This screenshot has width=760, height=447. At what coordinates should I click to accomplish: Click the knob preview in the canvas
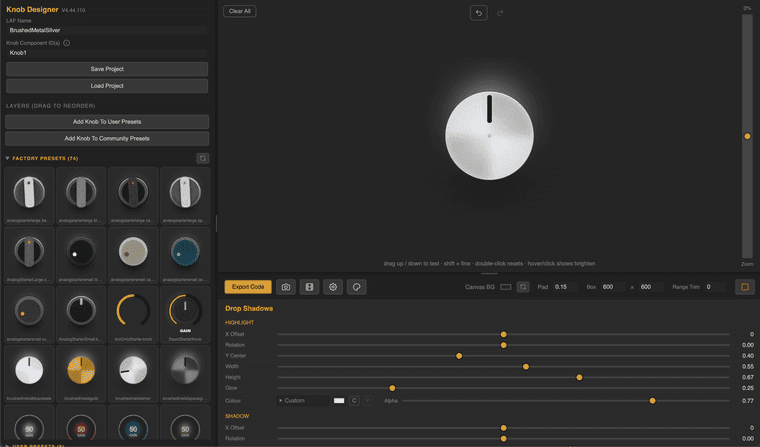pos(490,136)
